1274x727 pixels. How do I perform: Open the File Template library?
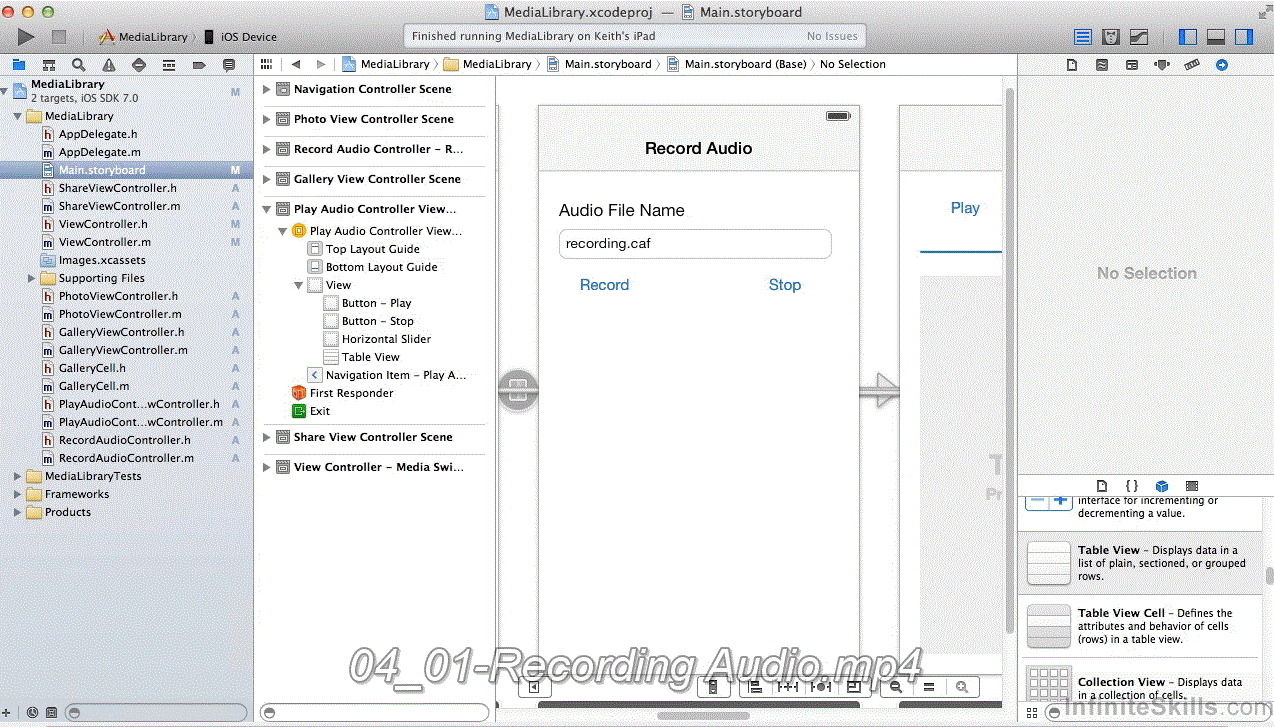click(1102, 486)
